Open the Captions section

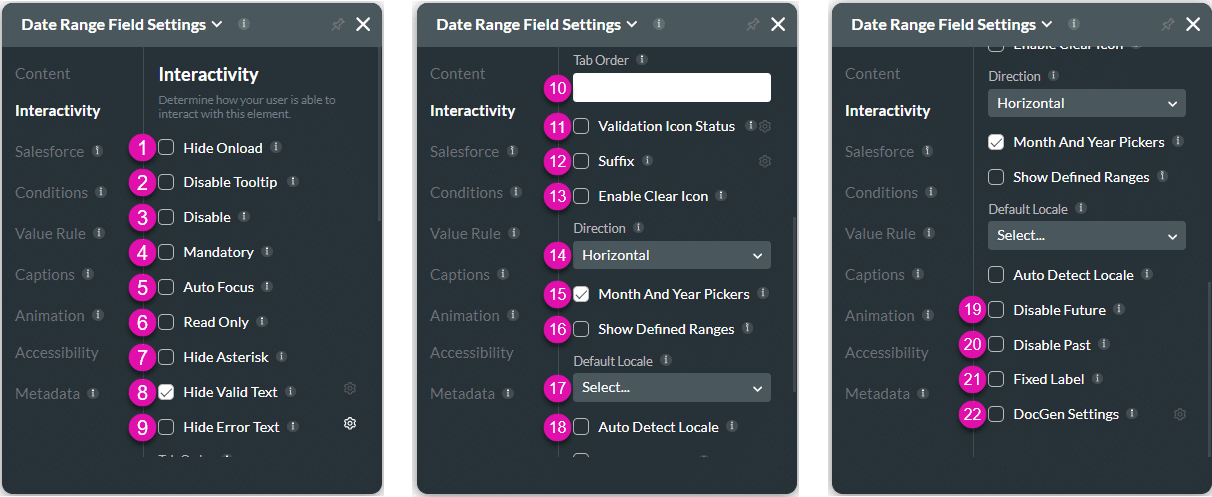click(45, 275)
